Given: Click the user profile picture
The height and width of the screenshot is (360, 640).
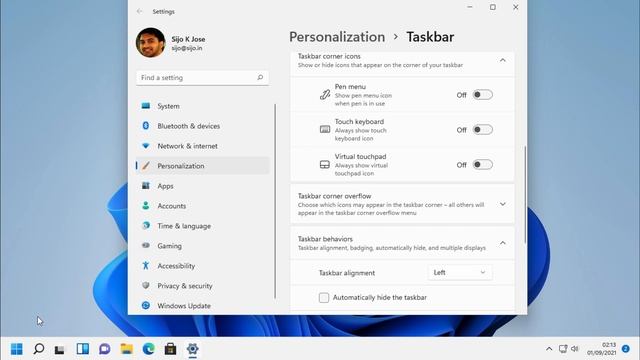Looking at the screenshot, I should pyautogui.click(x=151, y=42).
